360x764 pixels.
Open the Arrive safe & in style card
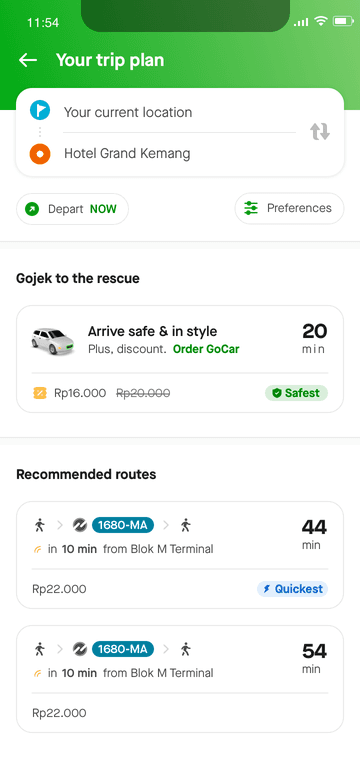(180, 359)
